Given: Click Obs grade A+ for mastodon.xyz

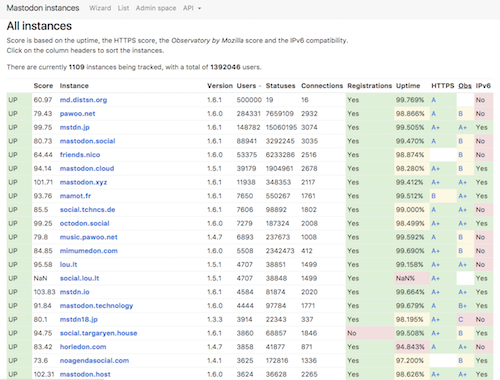Looking at the screenshot, I should click(462, 182).
